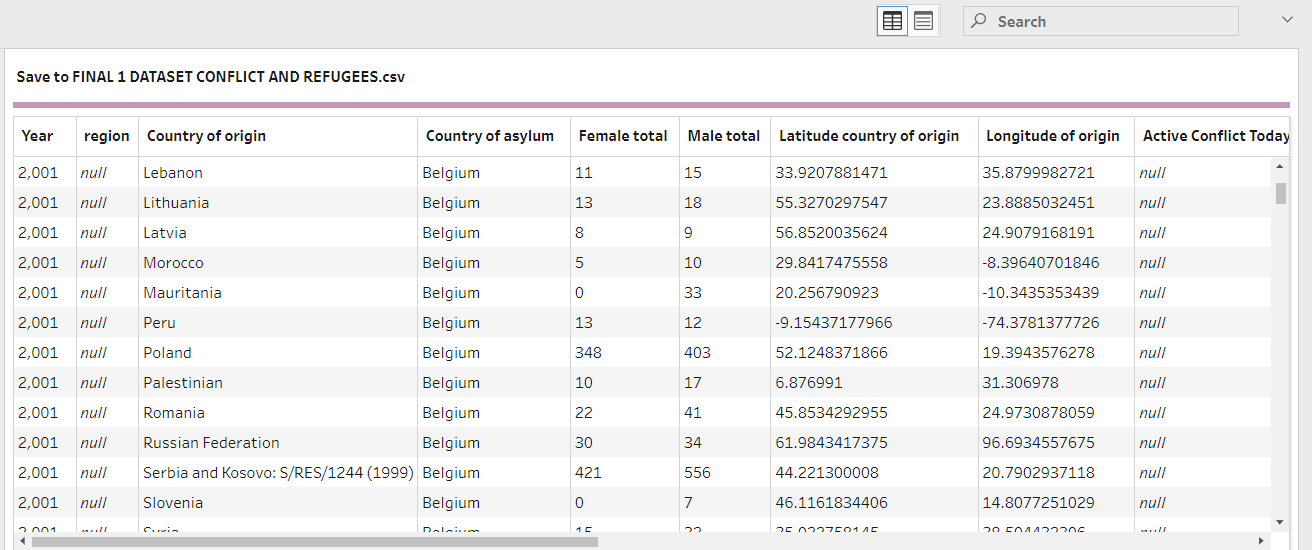Click the vertical scrollbar down arrow
Image resolution: width=1312 pixels, height=550 pixels.
pyautogui.click(x=1280, y=522)
